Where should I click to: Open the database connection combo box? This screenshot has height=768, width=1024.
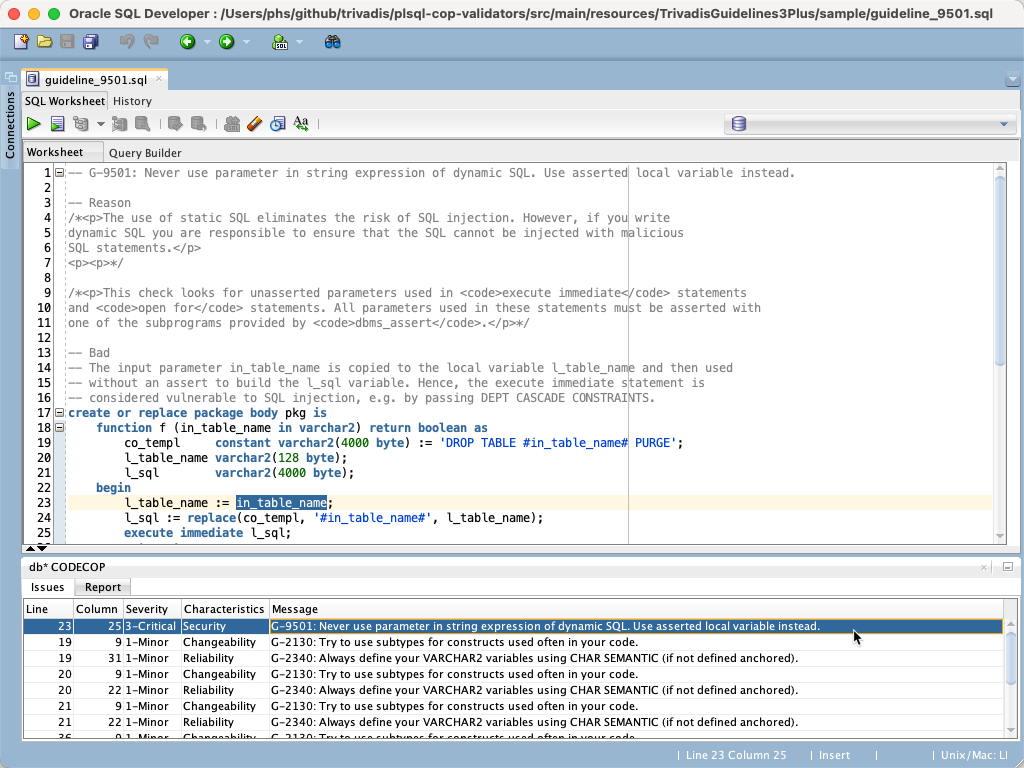coord(870,124)
